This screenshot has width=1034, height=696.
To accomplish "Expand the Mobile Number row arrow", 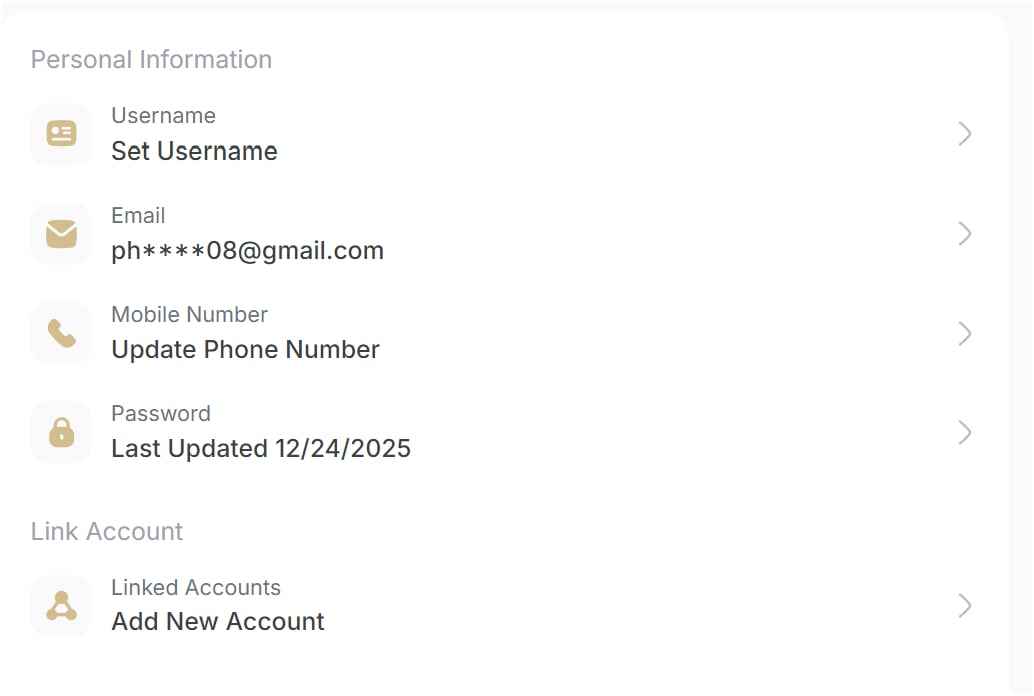I will click(x=964, y=333).
